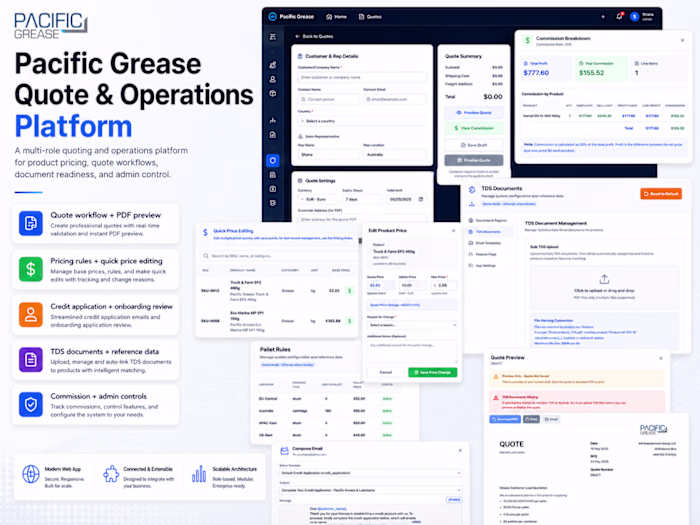Click the person profile icon in dark sidebar

pos(273,79)
